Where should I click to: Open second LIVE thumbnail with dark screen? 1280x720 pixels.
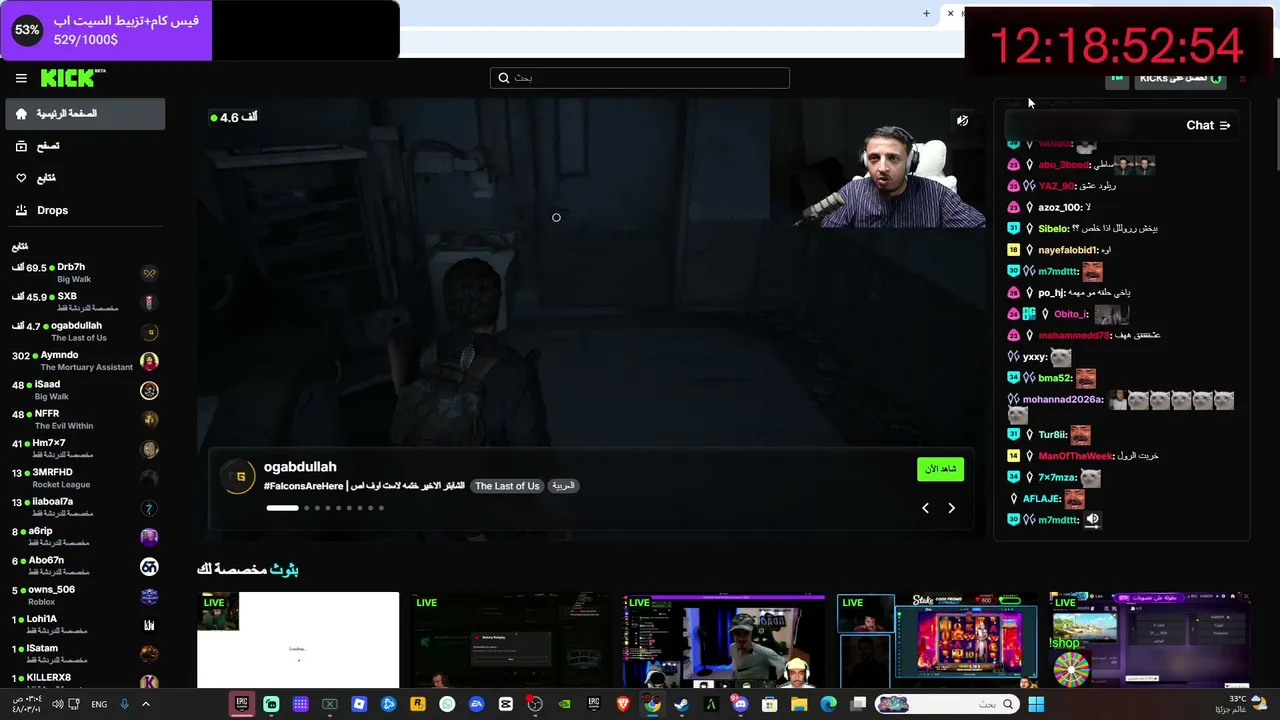click(510, 640)
